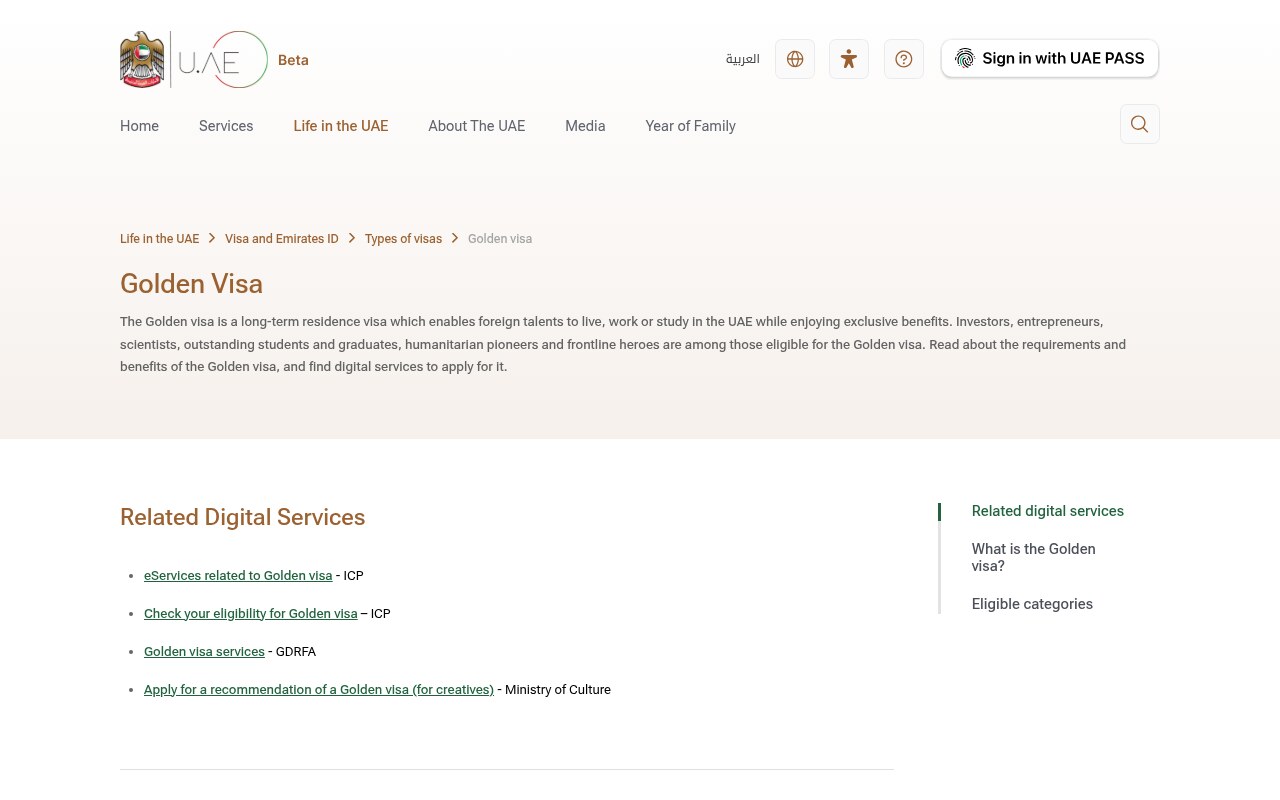Open the About The UAE menu
The image size is (1280, 800).
coord(477,126)
